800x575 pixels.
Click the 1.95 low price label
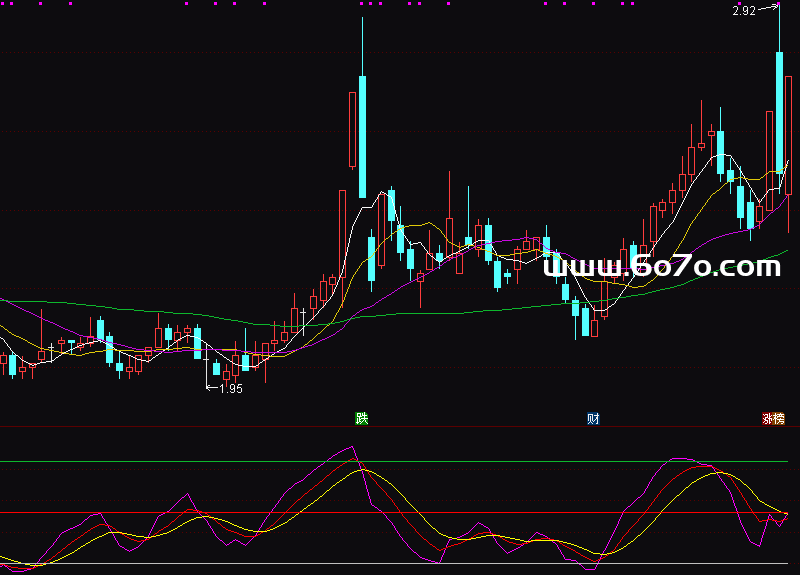(x=231, y=389)
